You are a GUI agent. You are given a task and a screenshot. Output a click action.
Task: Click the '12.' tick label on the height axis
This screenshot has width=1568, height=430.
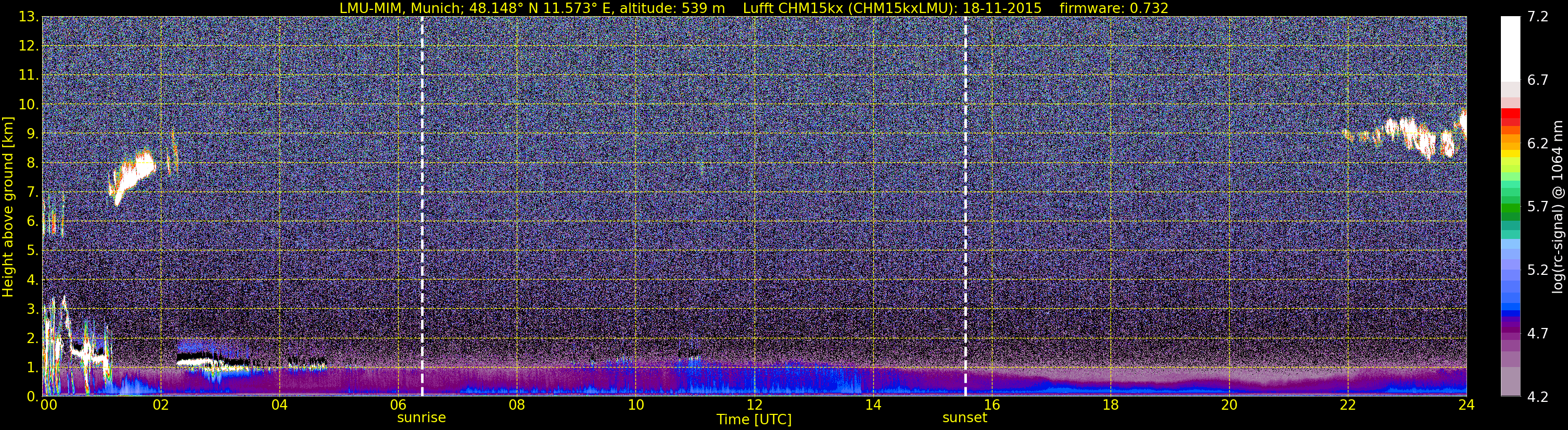pos(29,46)
